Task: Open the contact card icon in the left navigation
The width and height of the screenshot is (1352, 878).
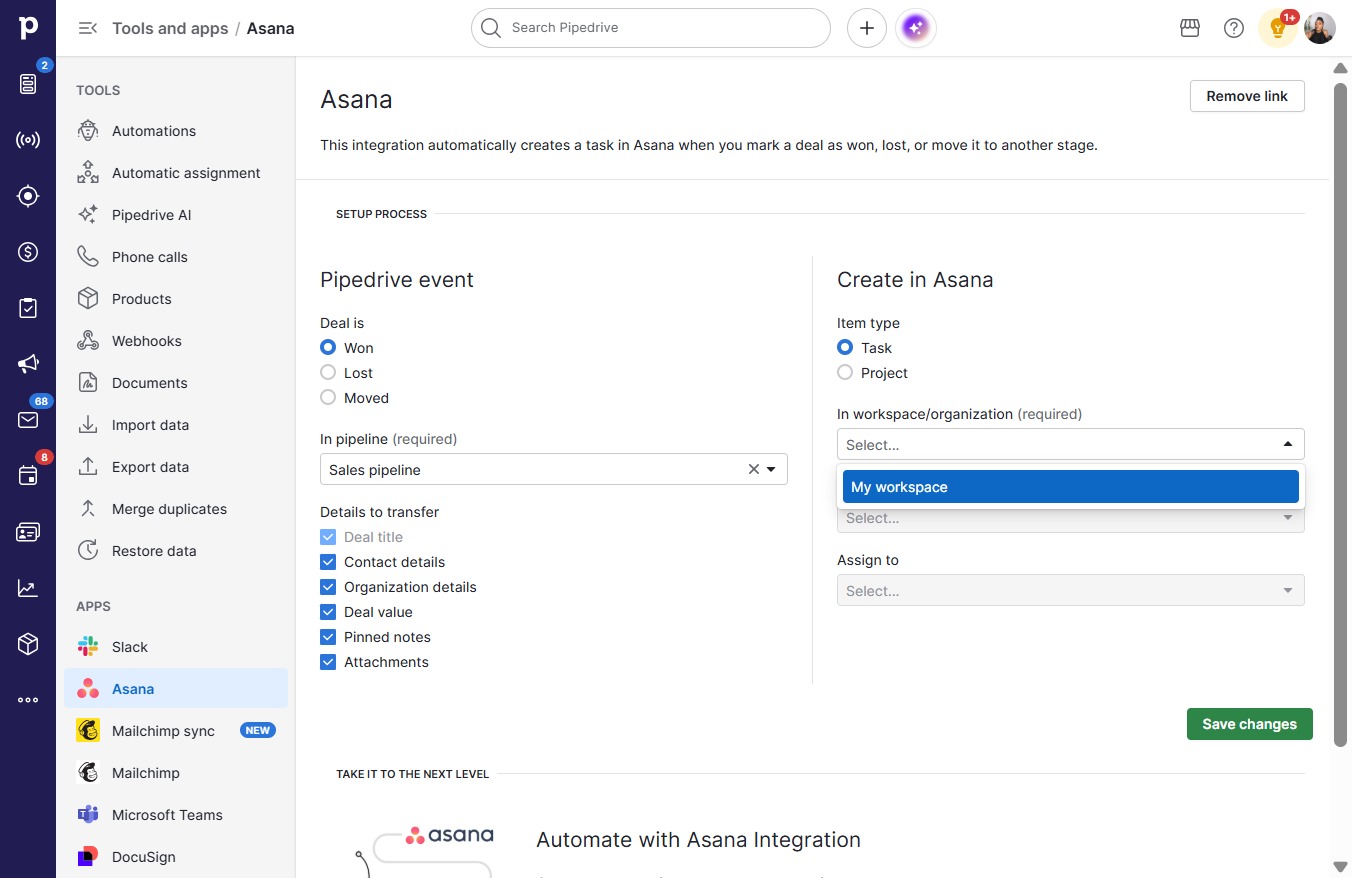Action: 28,532
